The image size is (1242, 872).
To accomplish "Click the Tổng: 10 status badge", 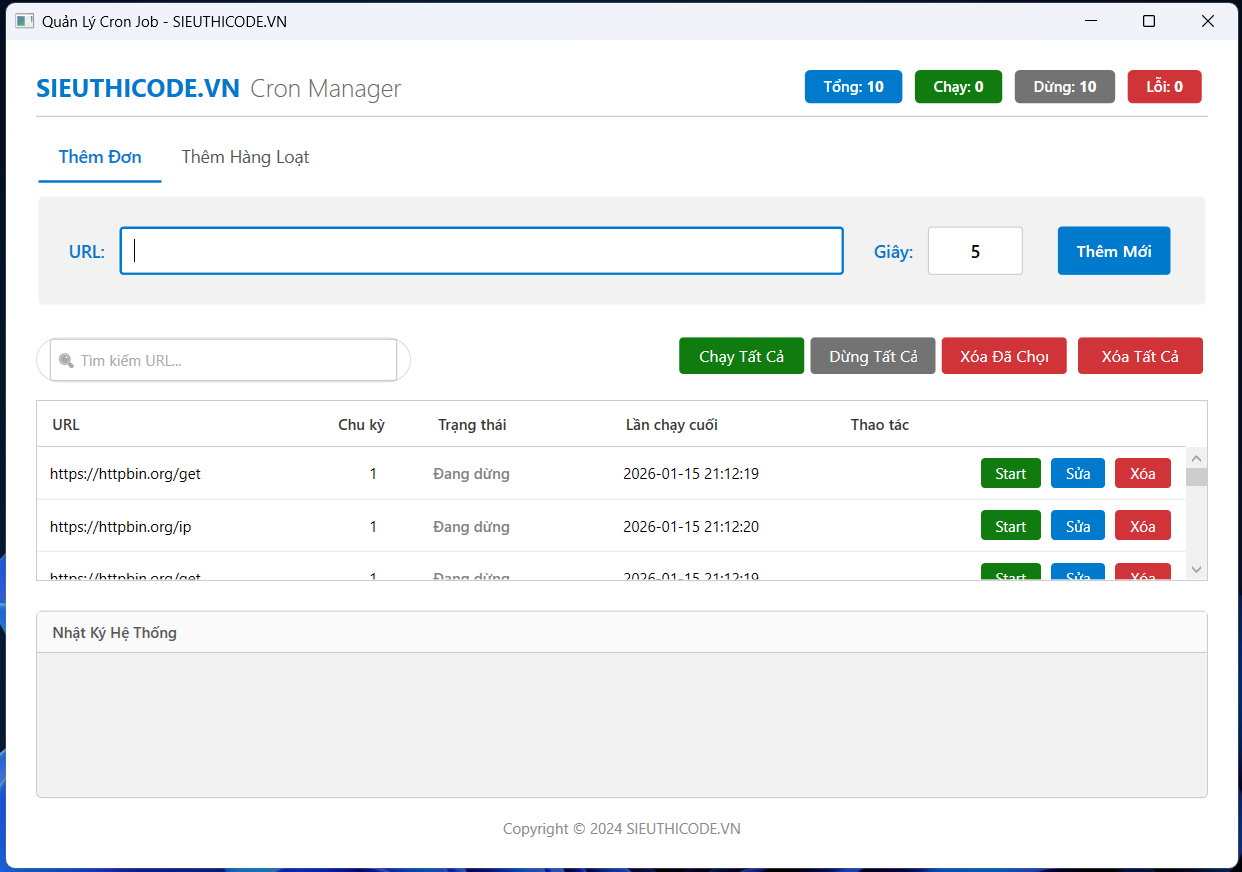I will pos(853,87).
